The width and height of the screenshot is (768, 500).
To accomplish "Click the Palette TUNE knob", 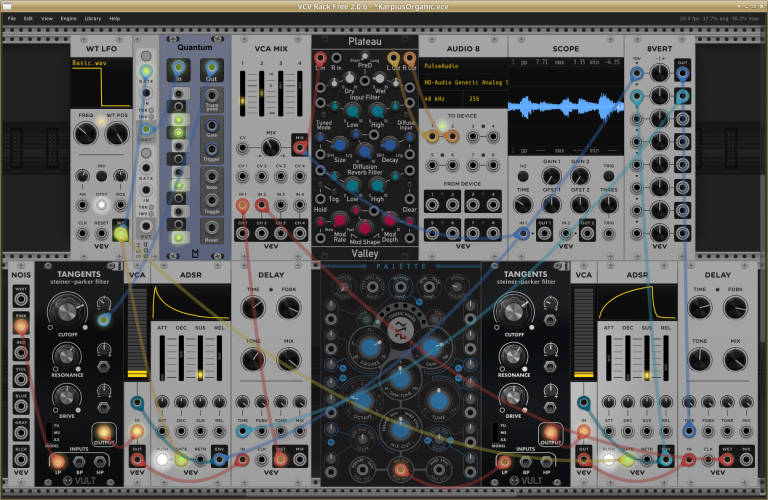I will pyautogui.click(x=439, y=401).
